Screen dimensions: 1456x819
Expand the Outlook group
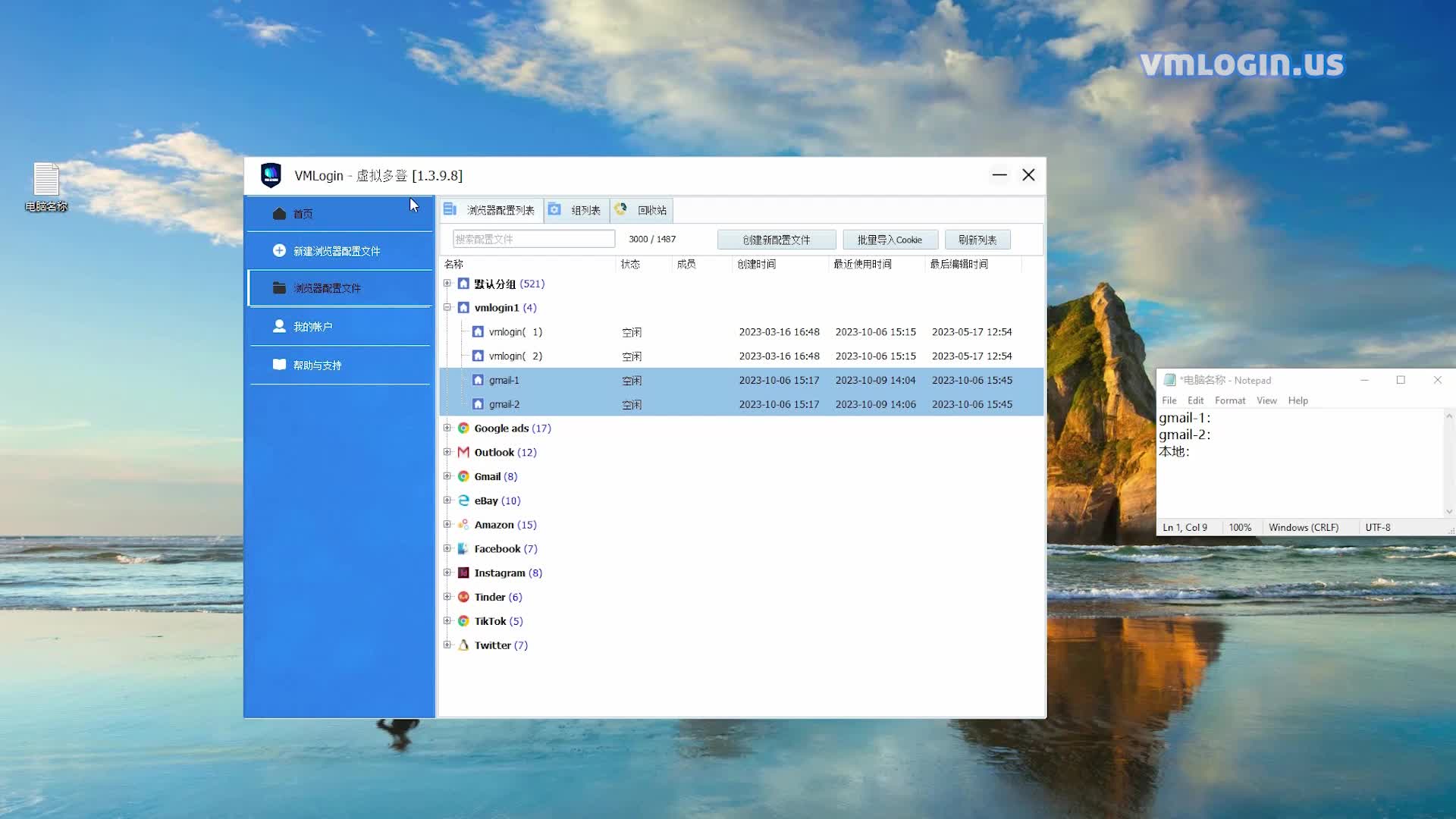click(447, 452)
